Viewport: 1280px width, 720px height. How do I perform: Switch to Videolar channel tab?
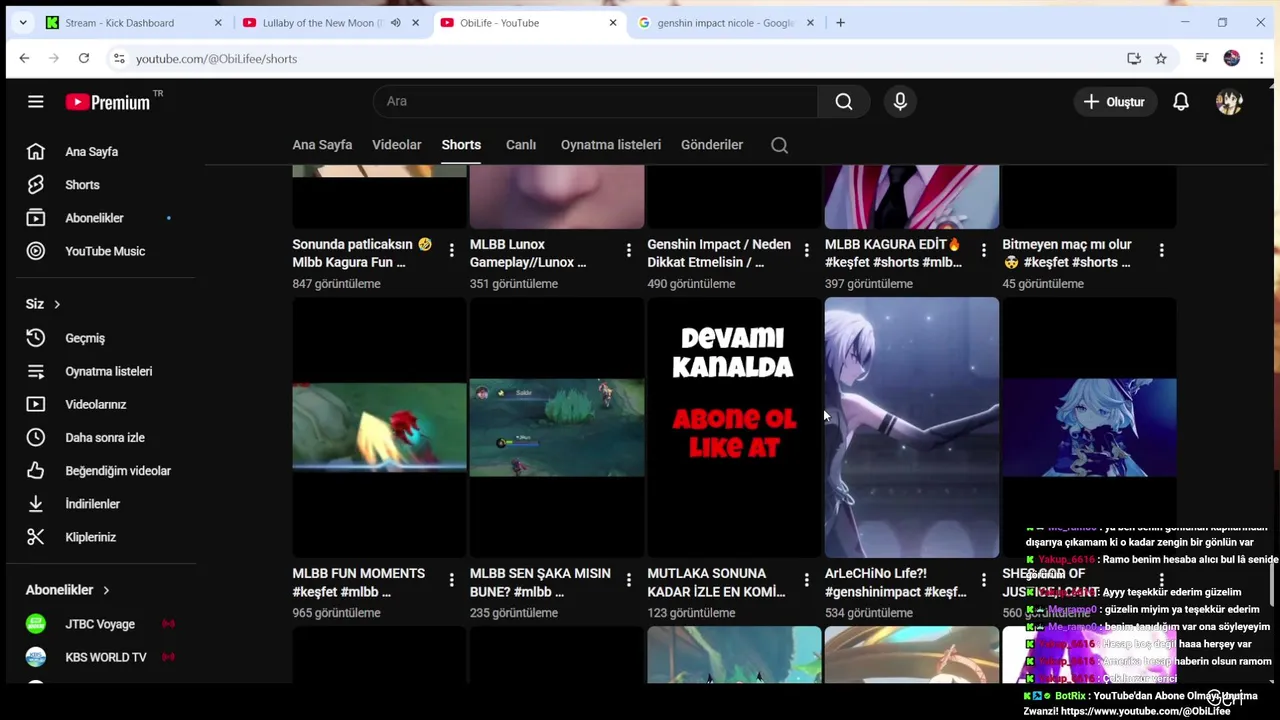(x=397, y=145)
